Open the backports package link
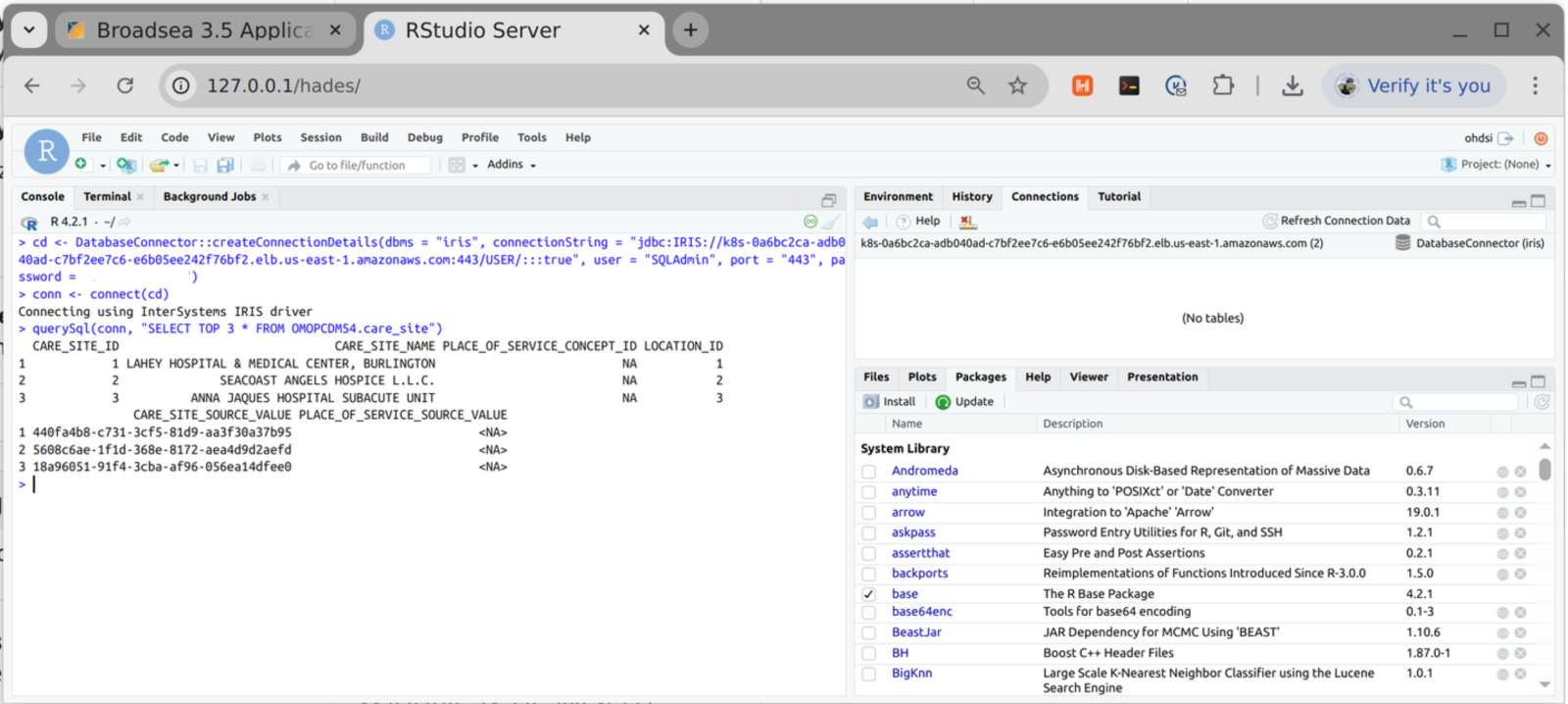Image resolution: width=1568 pixels, height=704 pixels. (x=919, y=574)
